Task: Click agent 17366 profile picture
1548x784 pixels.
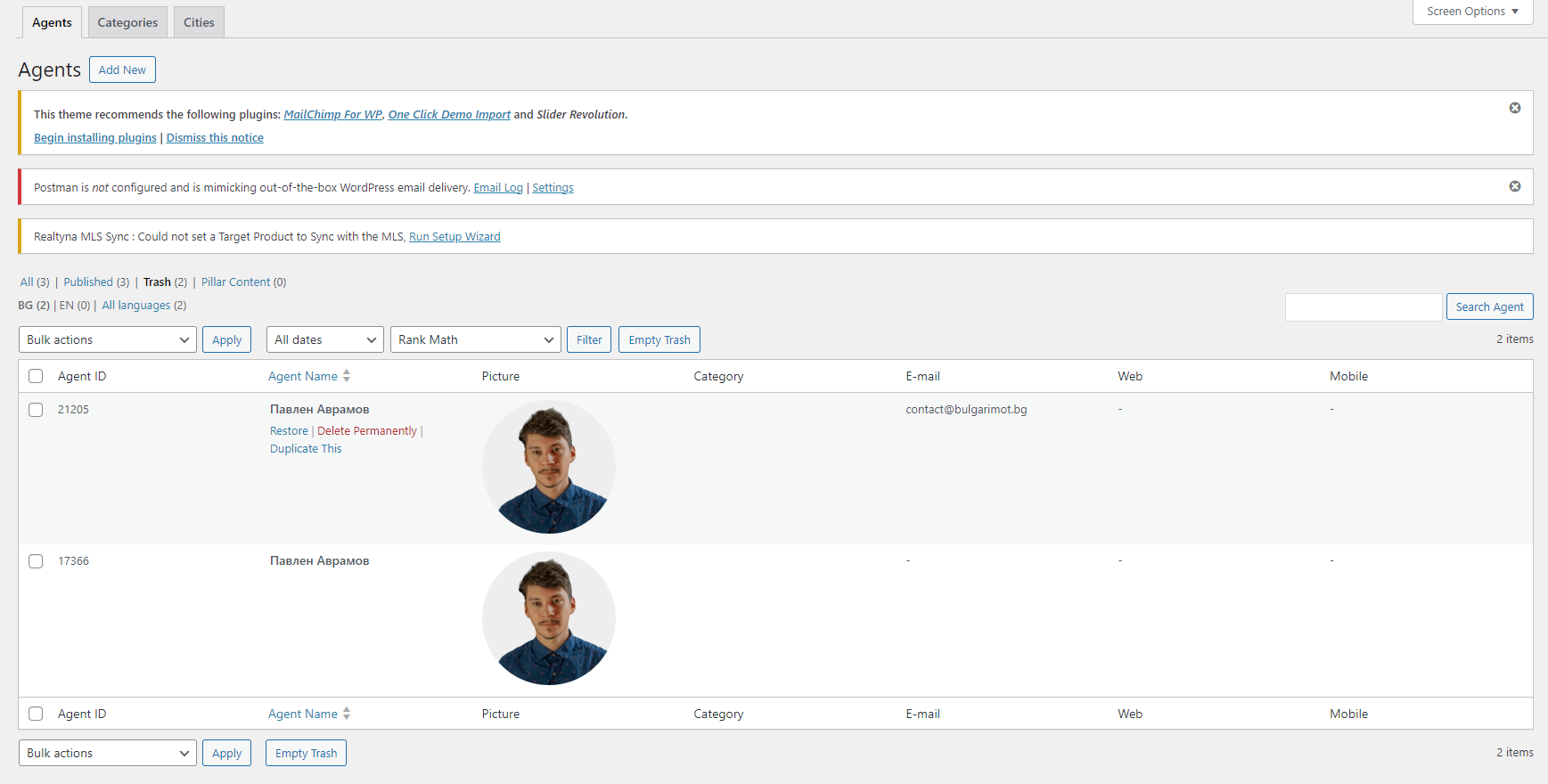Action: pyautogui.click(x=548, y=618)
